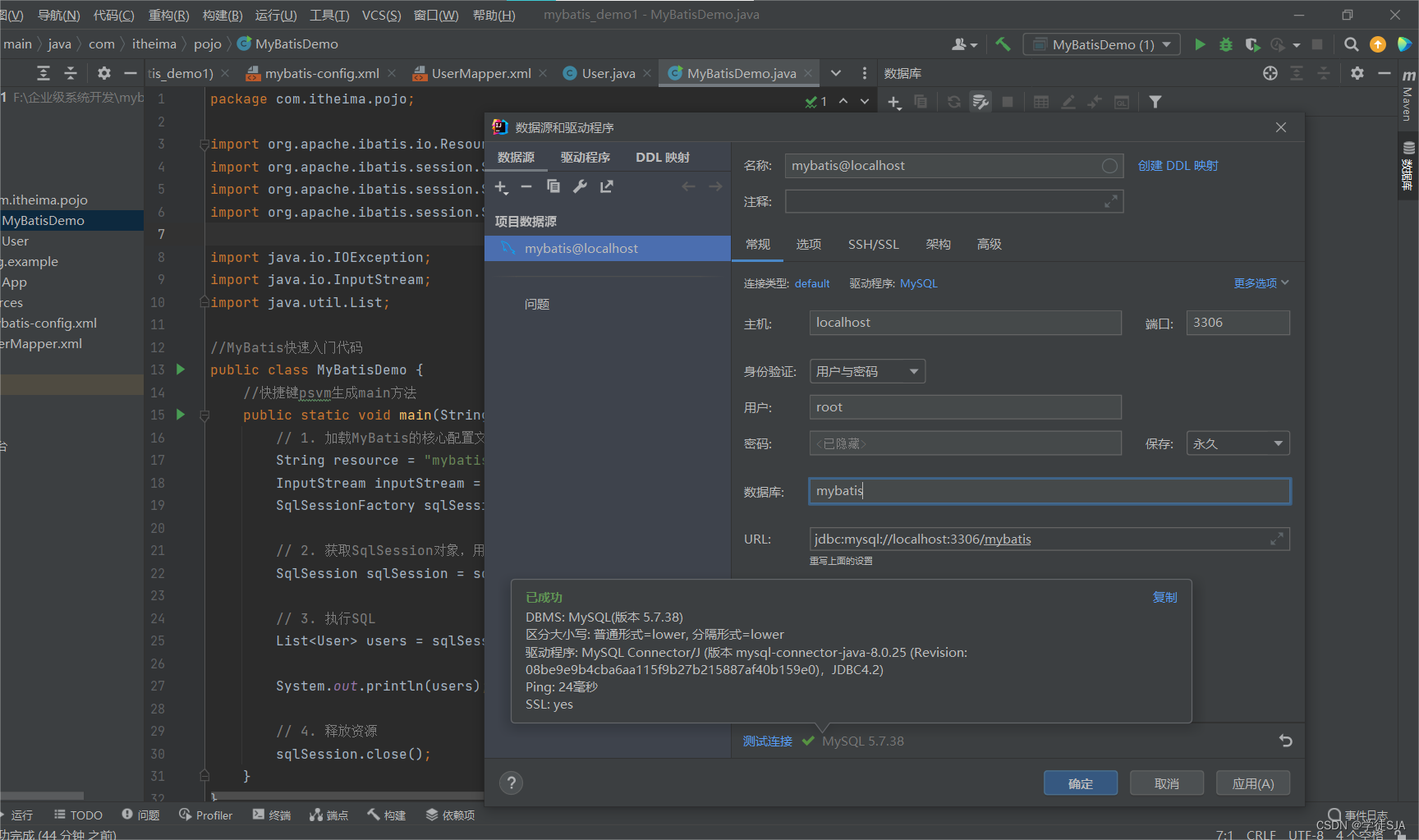The width and height of the screenshot is (1419, 840).
Task: Click the 创建 DDL 映射 link
Action: coord(1178,166)
